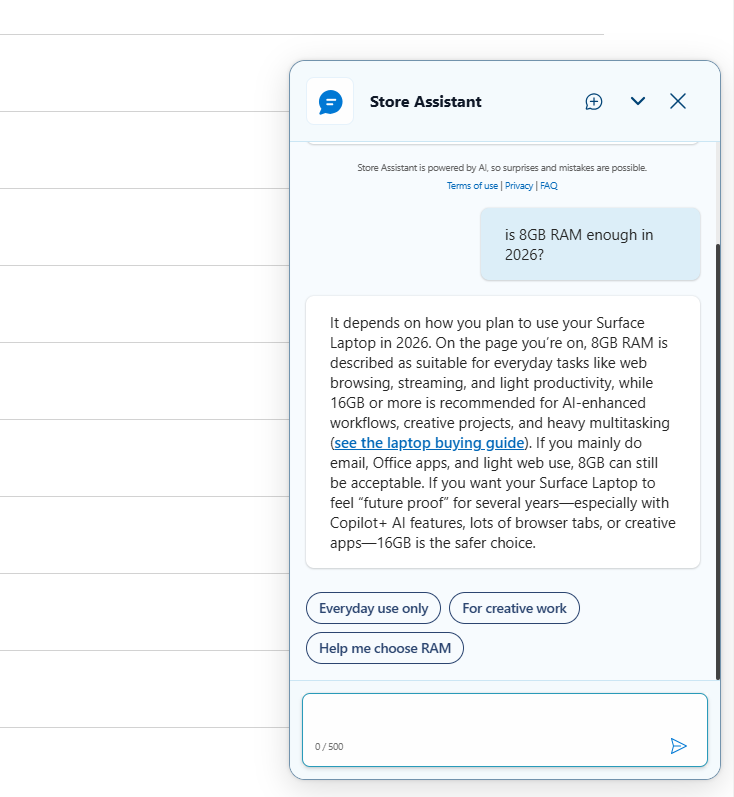Focus the chat message input box
Screen dimensions: 734x797
pyautogui.click(x=505, y=730)
